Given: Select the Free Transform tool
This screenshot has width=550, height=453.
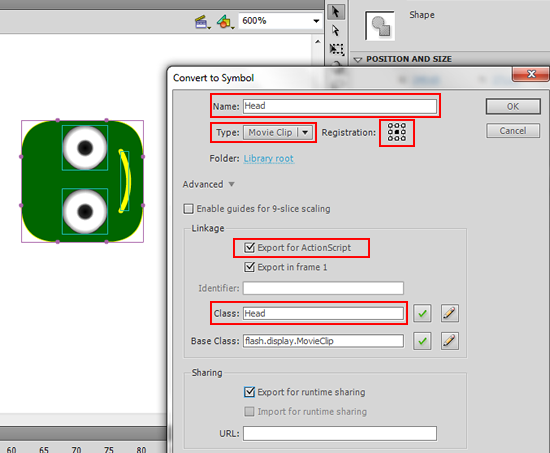Looking at the screenshot, I should tap(336, 49).
